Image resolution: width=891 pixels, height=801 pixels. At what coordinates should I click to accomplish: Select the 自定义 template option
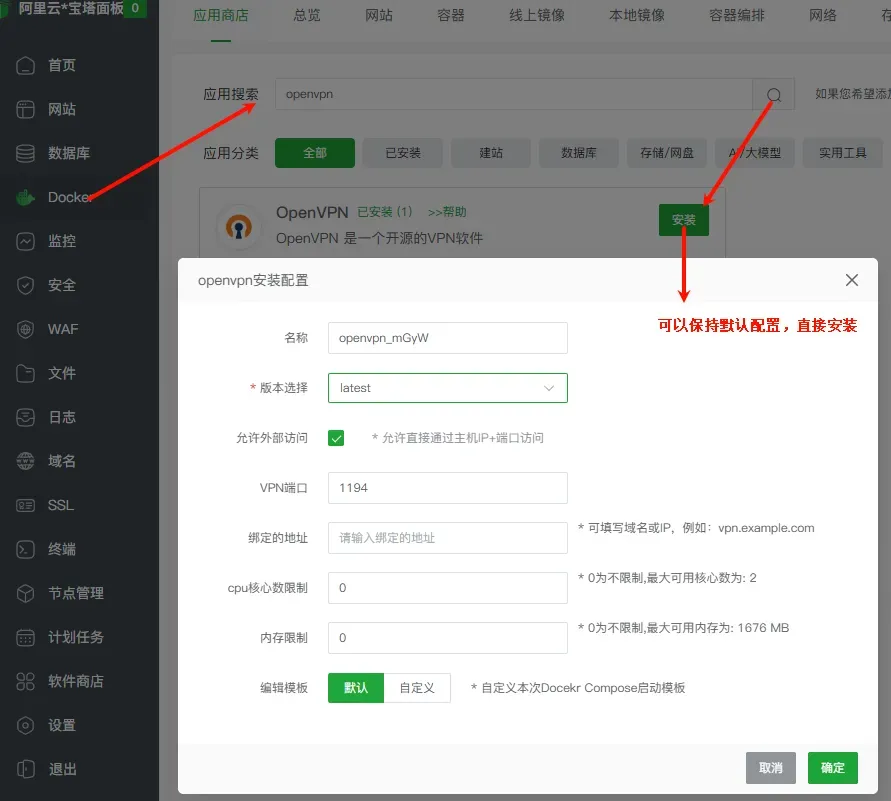coord(417,688)
